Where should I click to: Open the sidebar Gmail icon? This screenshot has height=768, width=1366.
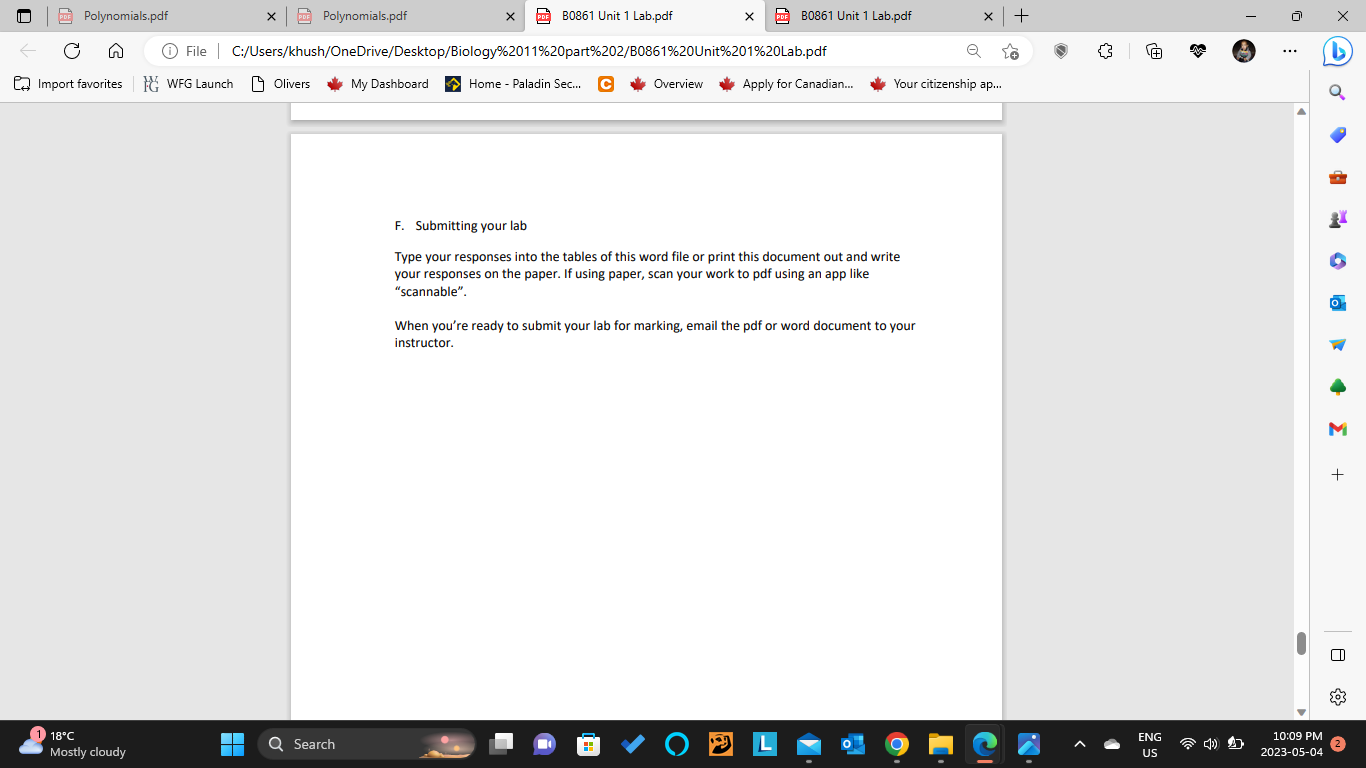1337,429
